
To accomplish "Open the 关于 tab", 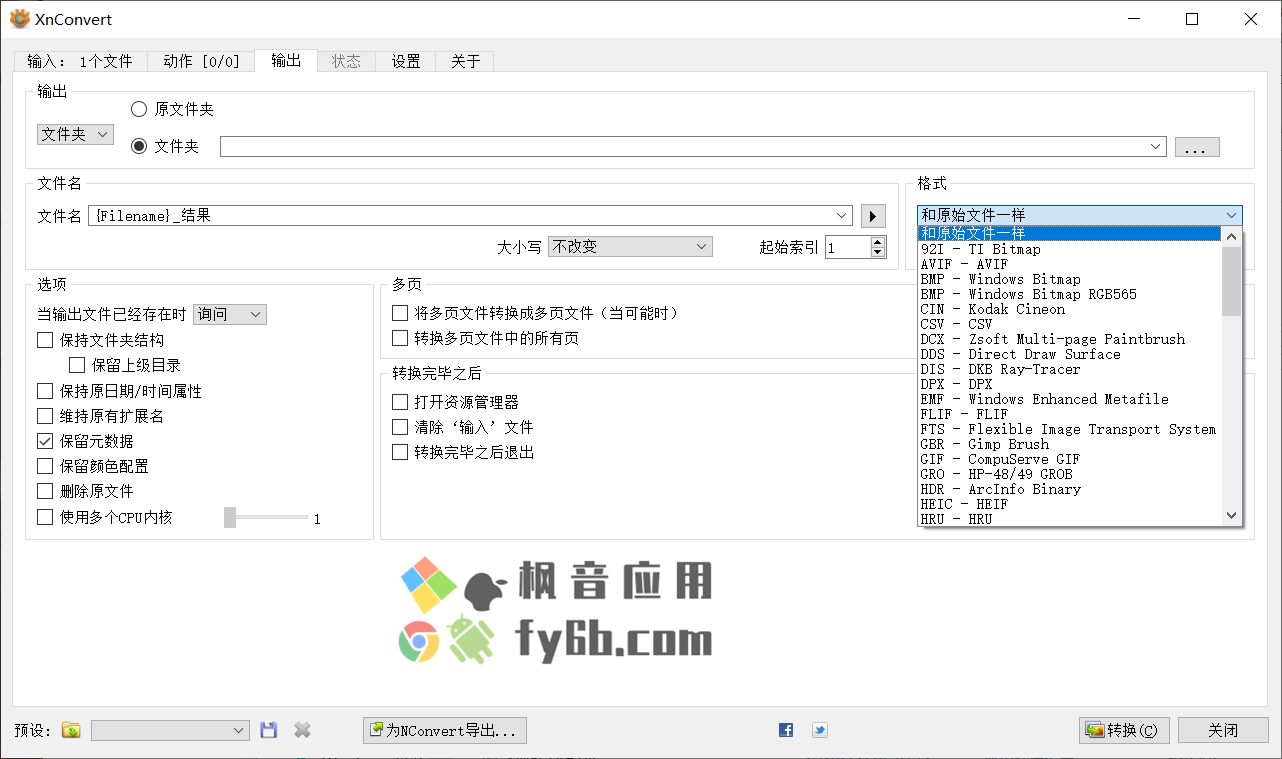I will coord(465,61).
